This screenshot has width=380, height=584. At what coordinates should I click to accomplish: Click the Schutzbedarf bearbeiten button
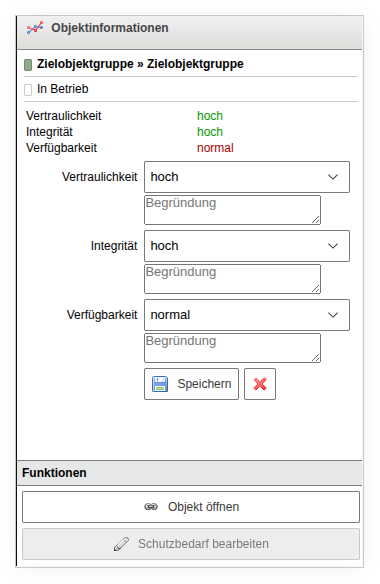point(191,544)
